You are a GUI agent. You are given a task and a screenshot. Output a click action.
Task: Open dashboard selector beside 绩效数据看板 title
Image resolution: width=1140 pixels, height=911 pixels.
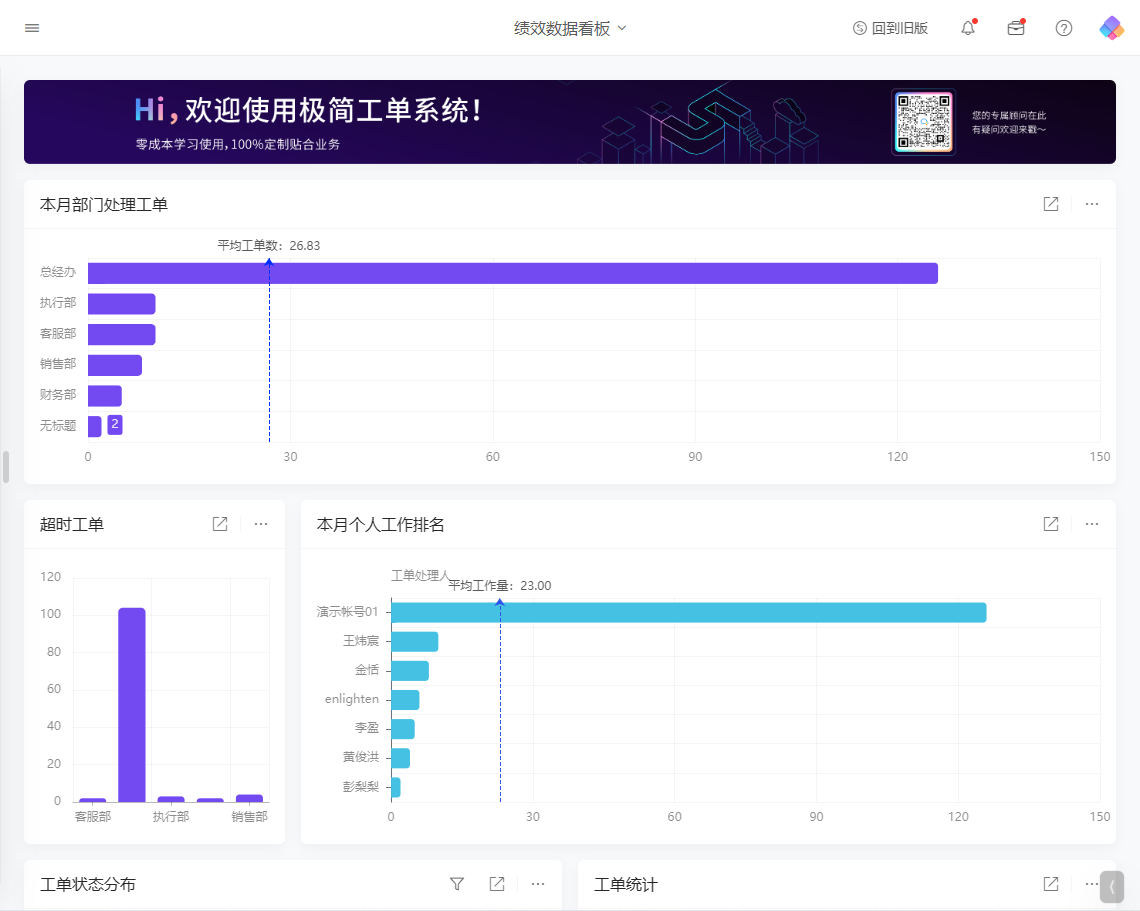[x=621, y=28]
